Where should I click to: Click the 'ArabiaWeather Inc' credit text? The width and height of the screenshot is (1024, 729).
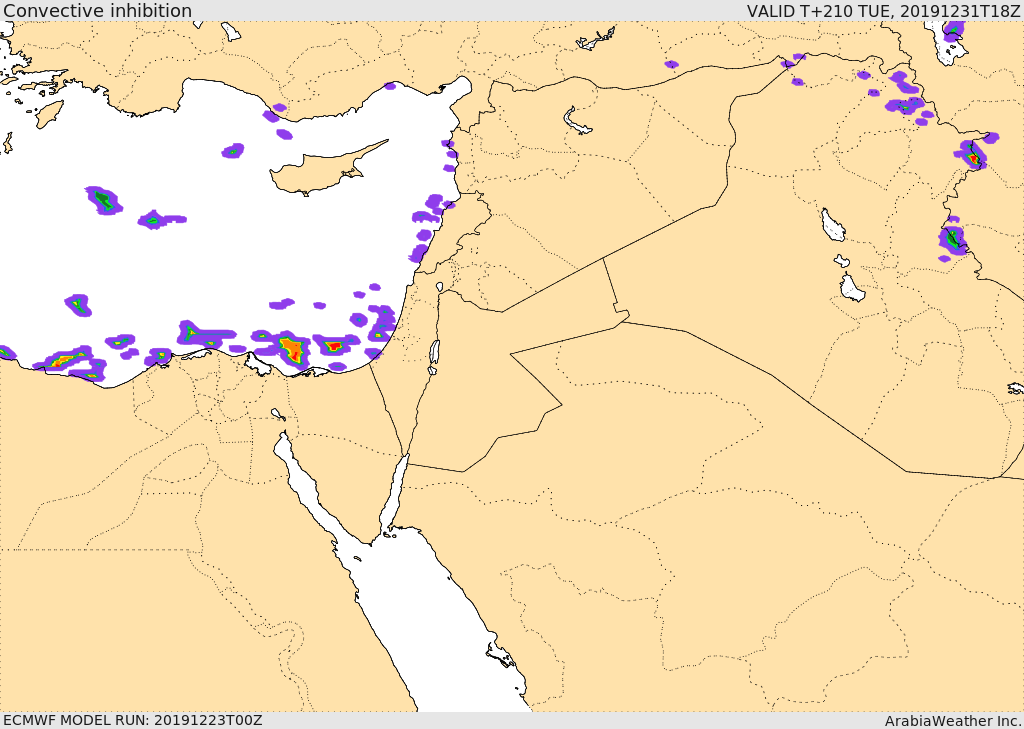(953, 721)
